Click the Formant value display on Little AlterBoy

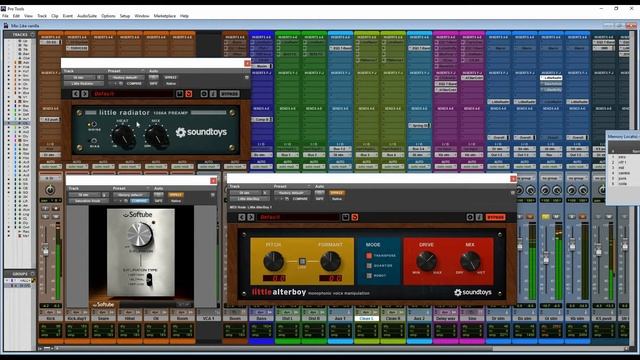pyautogui.click(x=331, y=278)
